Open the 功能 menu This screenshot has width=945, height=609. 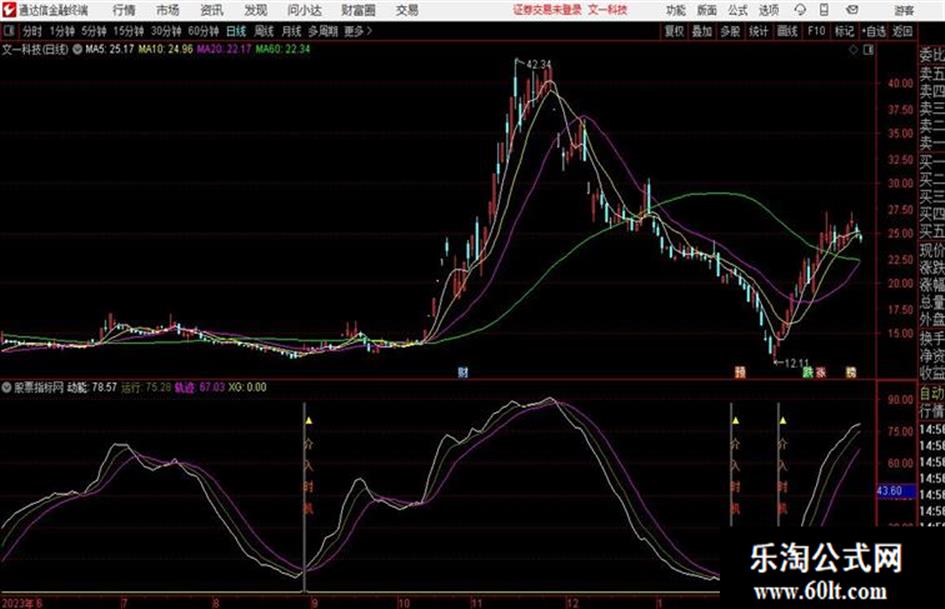point(676,10)
